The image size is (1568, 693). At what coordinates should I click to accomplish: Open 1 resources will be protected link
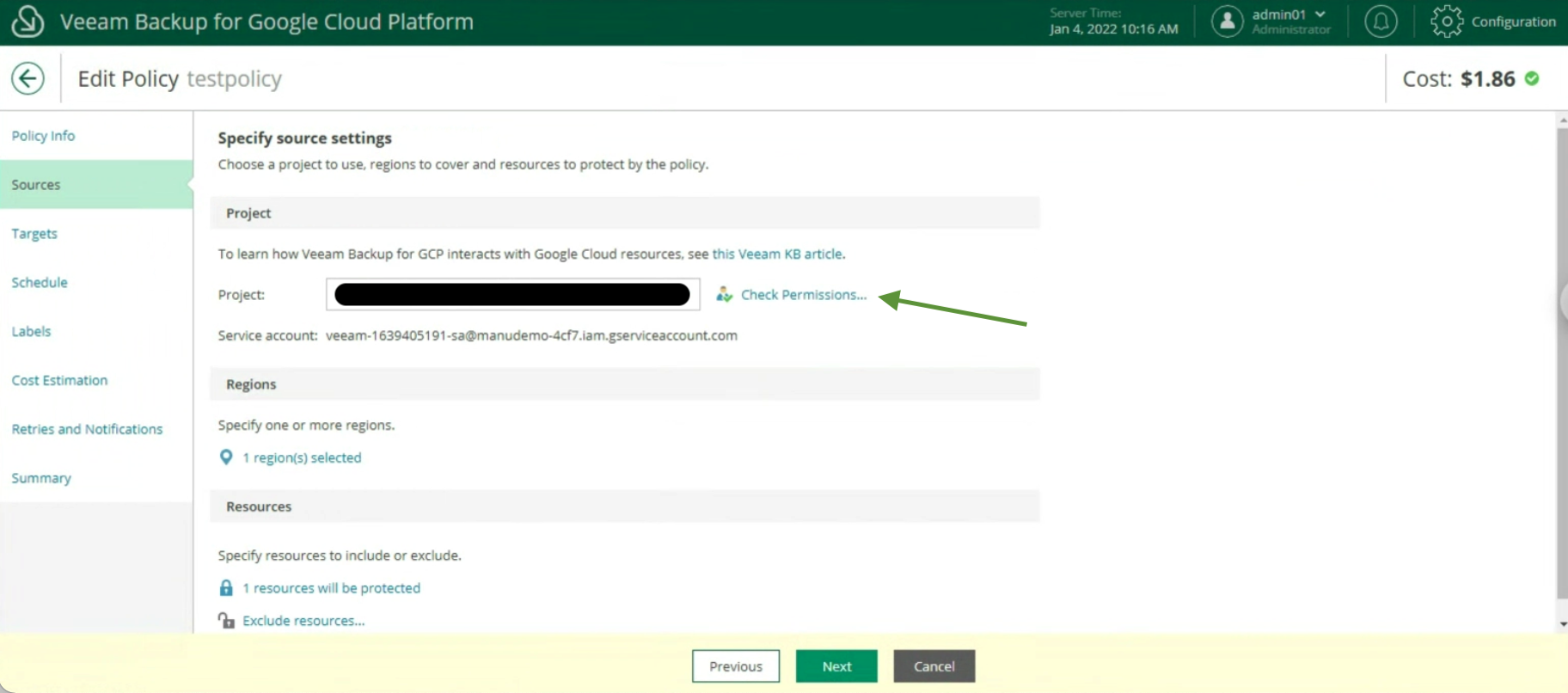tap(331, 588)
